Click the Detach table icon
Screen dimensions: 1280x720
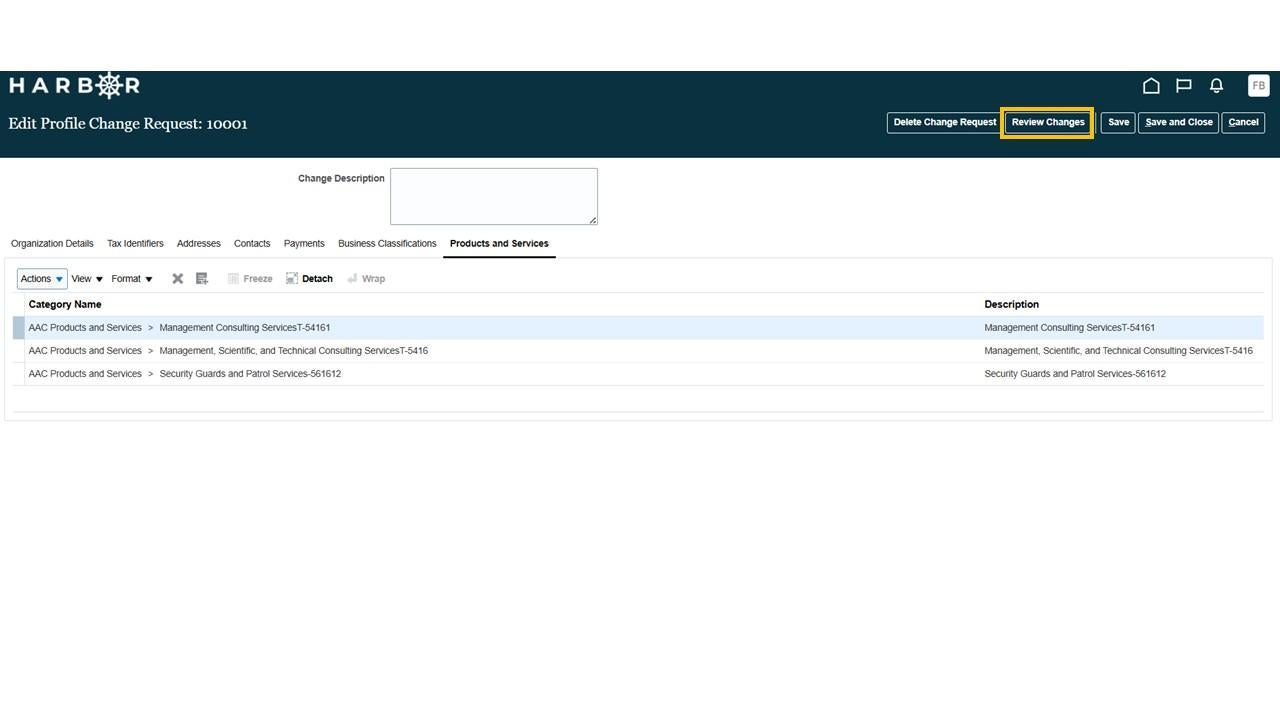point(309,279)
